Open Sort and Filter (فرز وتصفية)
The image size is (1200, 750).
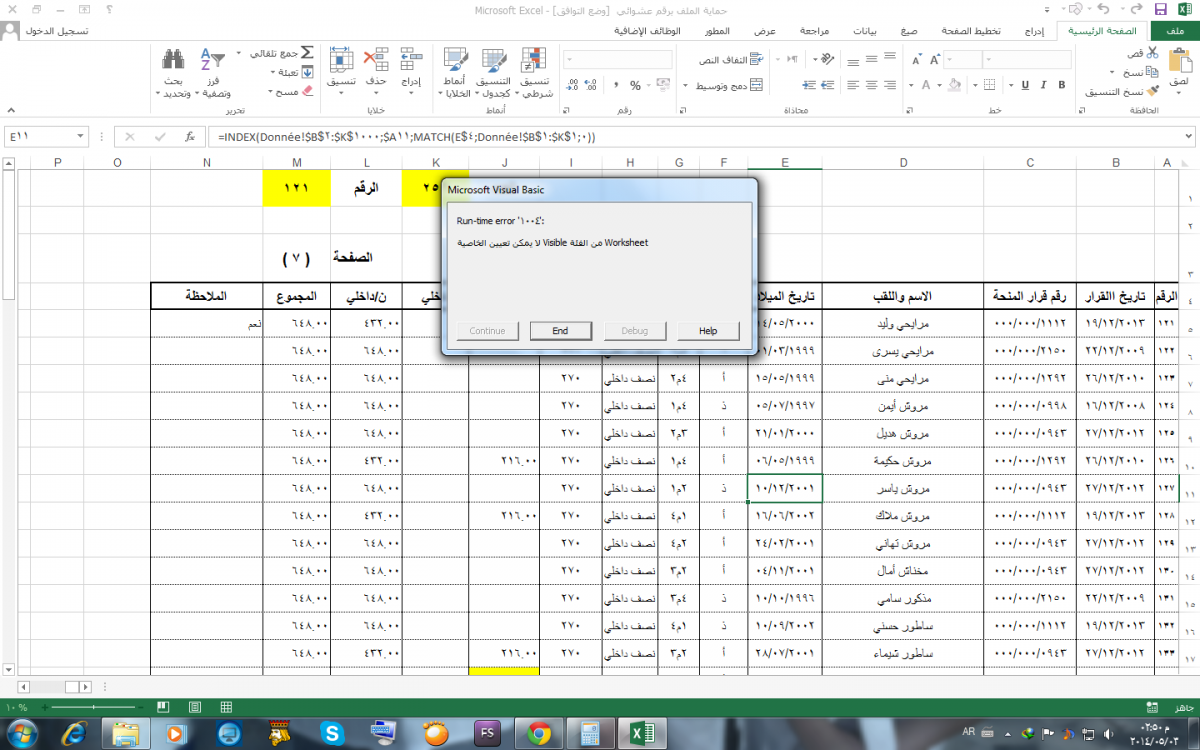pyautogui.click(x=213, y=72)
